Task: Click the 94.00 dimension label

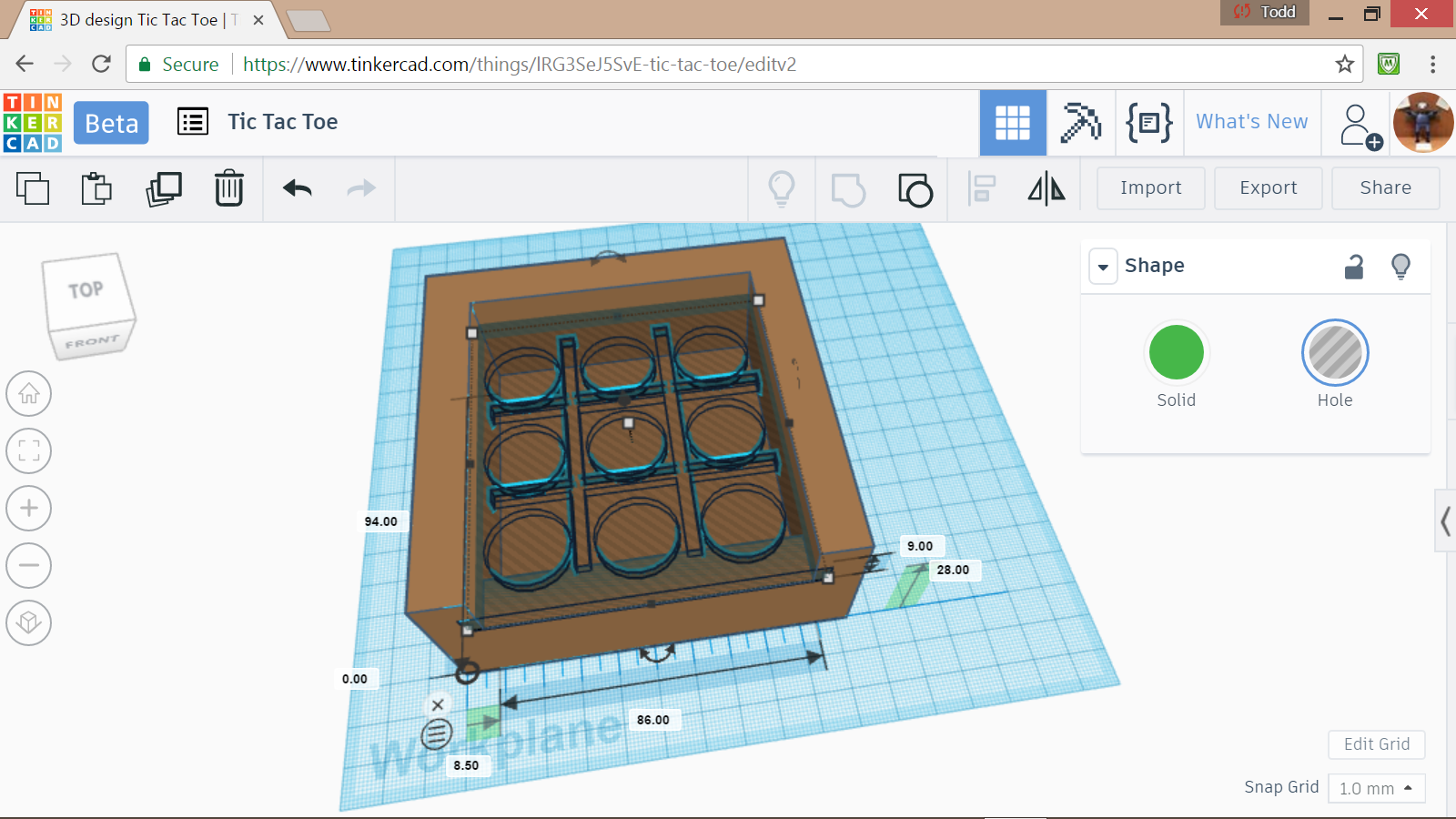Action: coord(381,521)
